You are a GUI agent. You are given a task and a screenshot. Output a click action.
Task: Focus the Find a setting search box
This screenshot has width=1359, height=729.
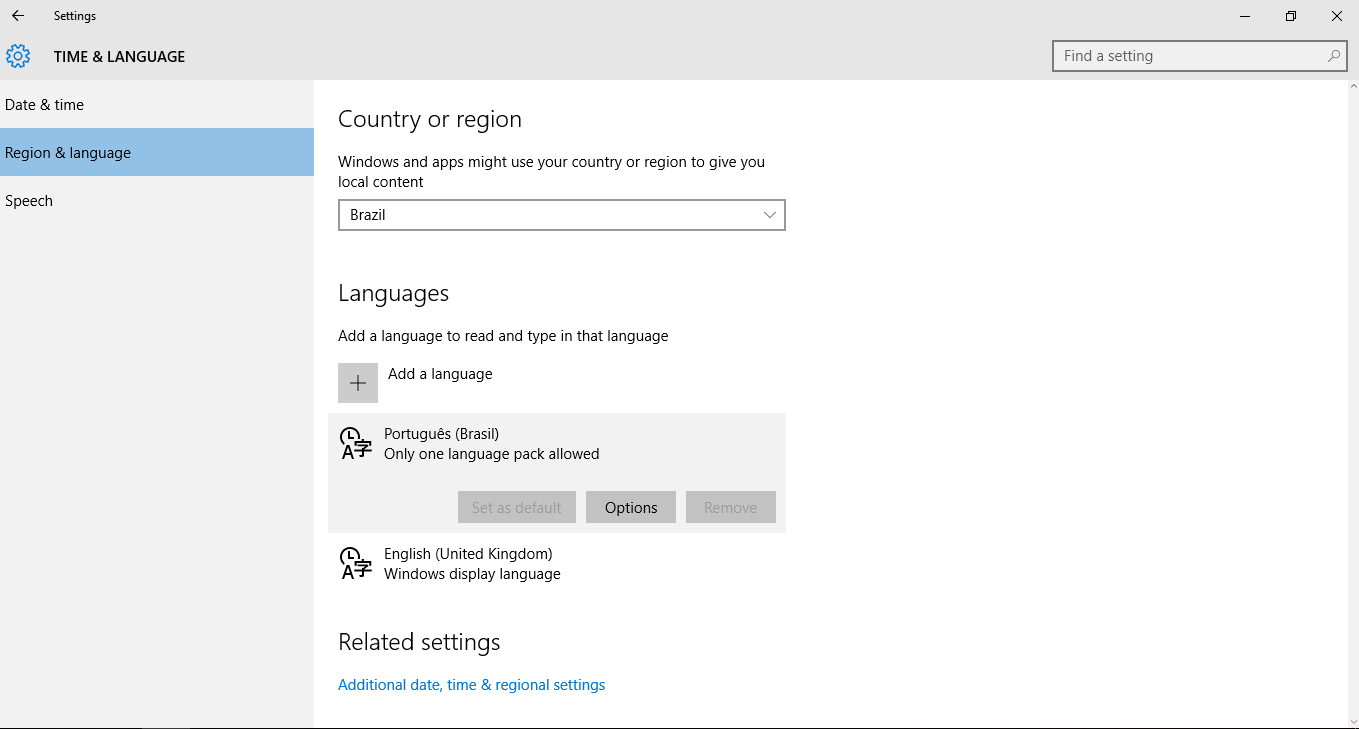click(x=1199, y=56)
